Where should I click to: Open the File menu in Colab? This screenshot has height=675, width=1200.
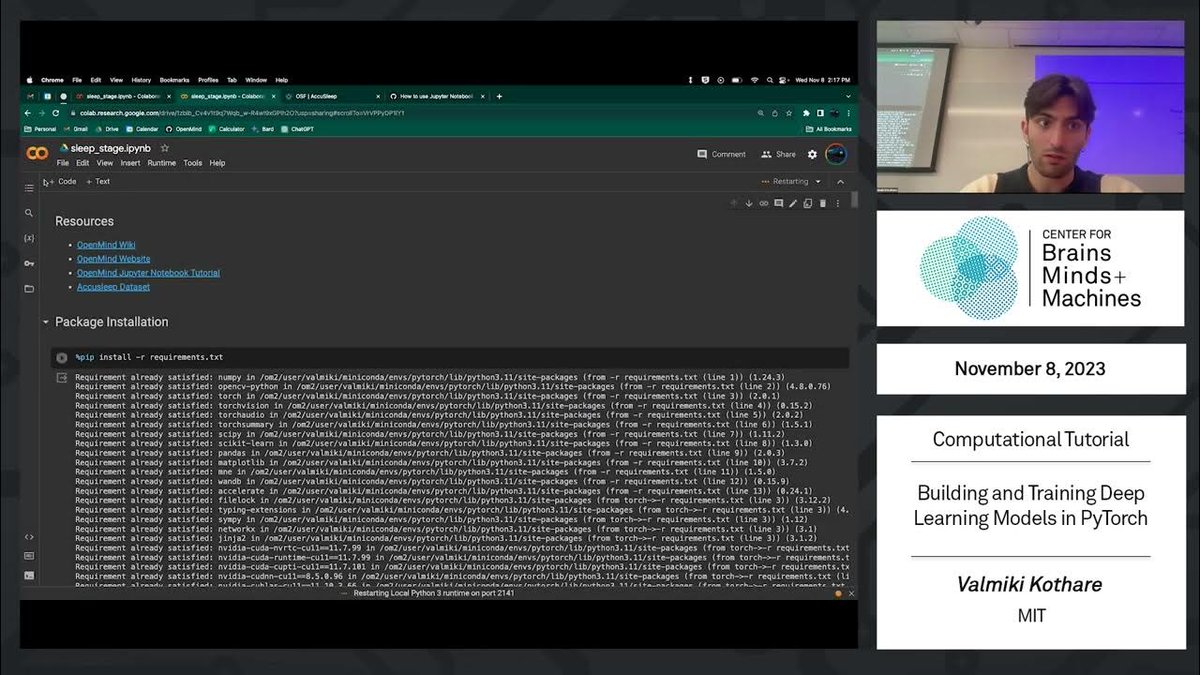(62, 163)
